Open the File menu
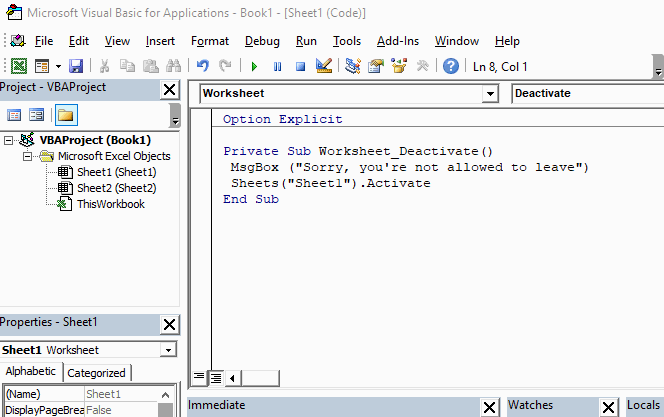This screenshot has height=417, width=664. click(44, 41)
